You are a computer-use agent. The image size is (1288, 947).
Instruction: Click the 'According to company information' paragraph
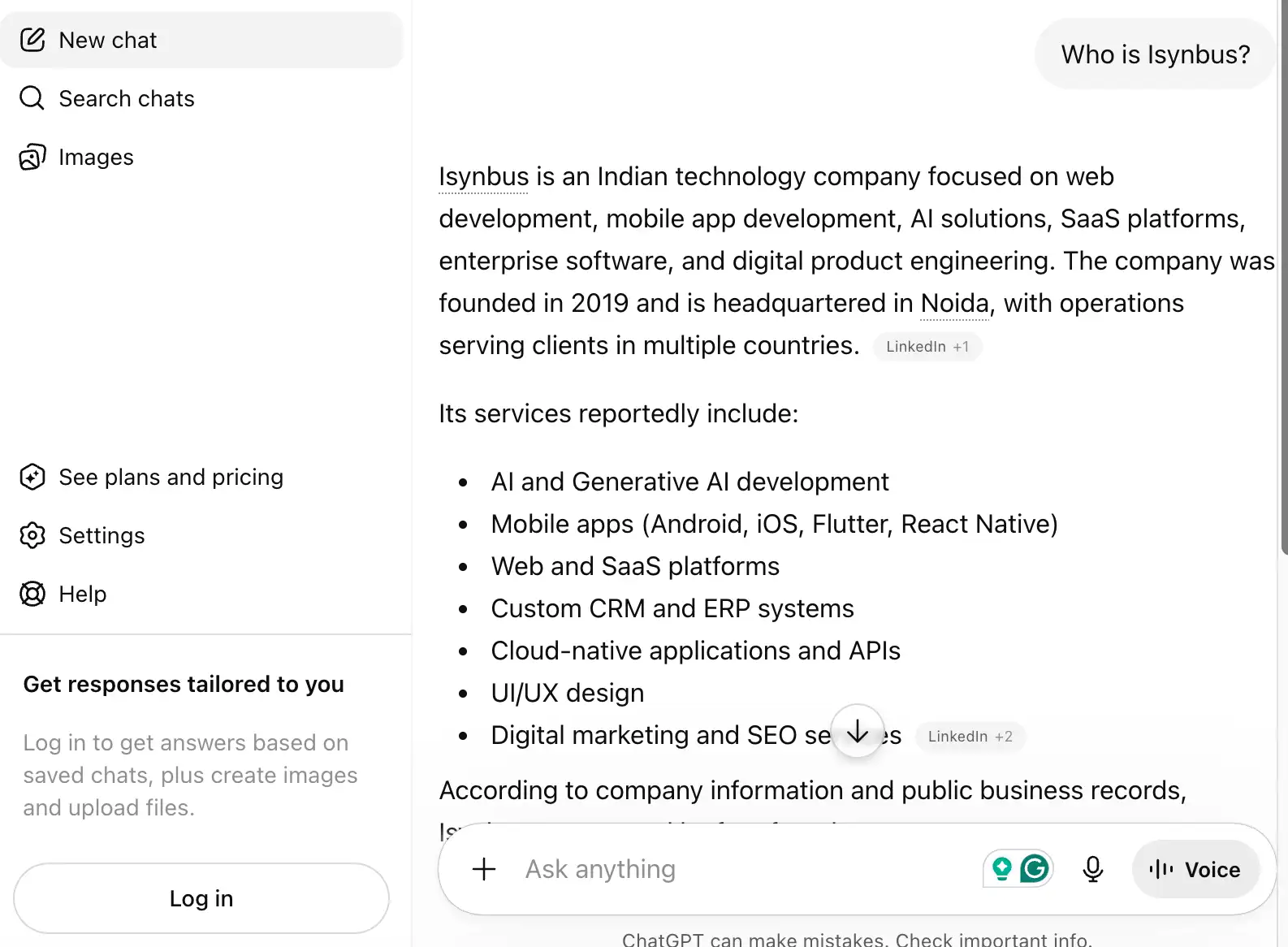pos(813,791)
